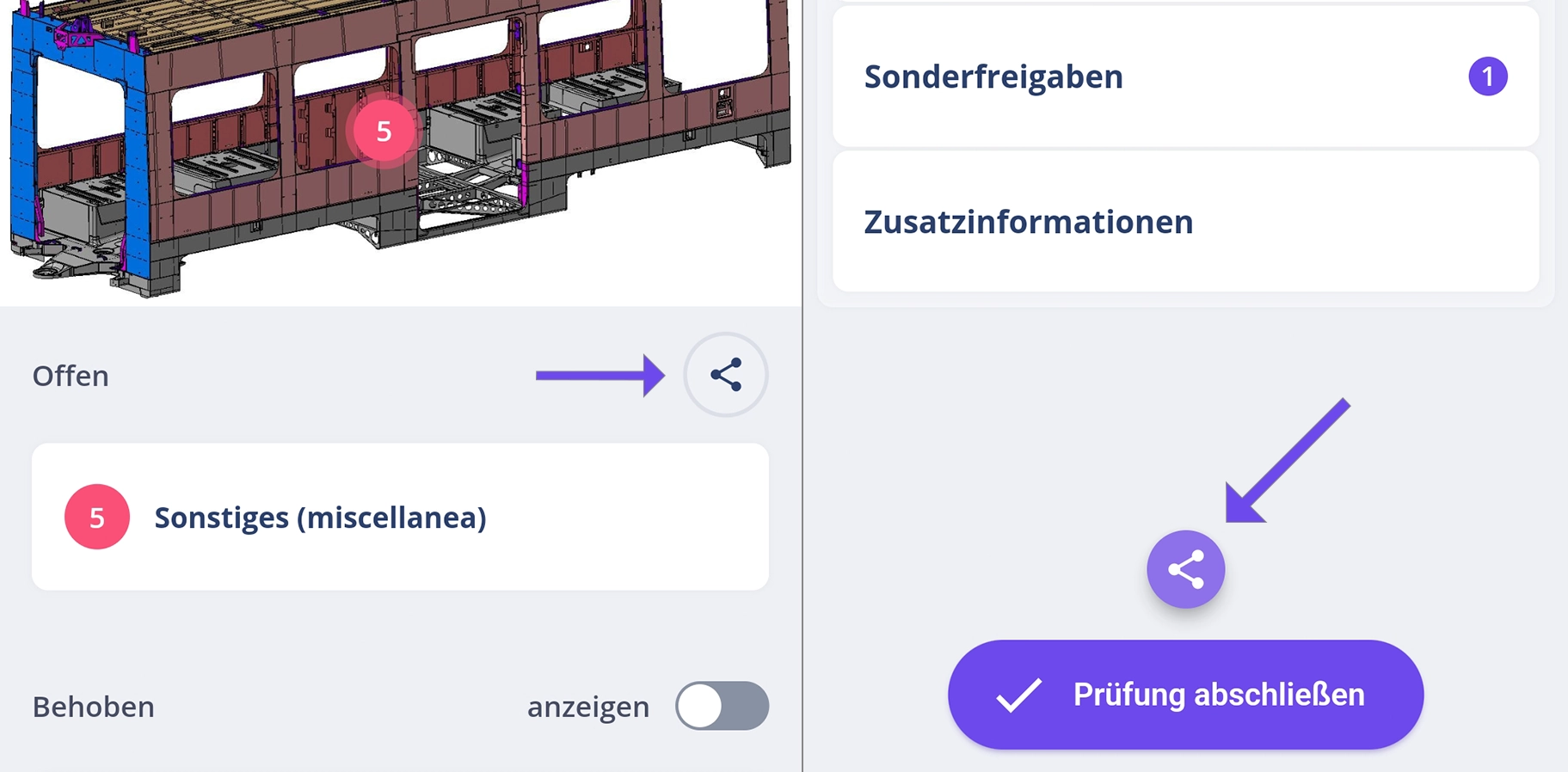The height and width of the screenshot is (772, 1568).
Task: Click the Behoben section heading
Action: [94, 707]
